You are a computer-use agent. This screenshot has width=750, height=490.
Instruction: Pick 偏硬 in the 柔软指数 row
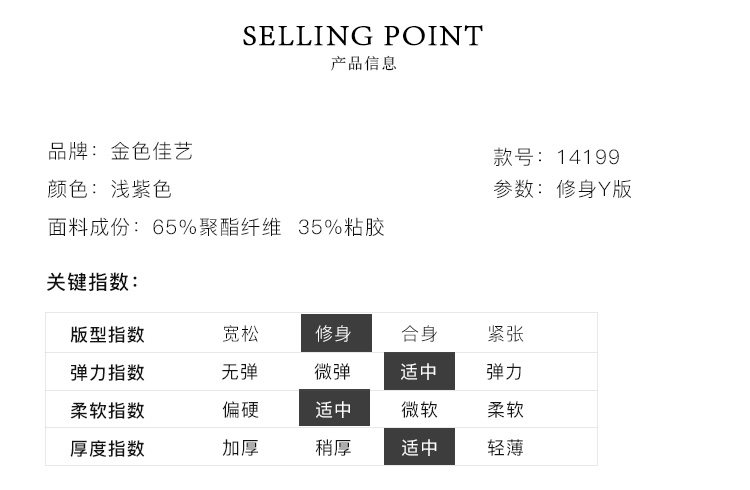pyautogui.click(x=240, y=410)
